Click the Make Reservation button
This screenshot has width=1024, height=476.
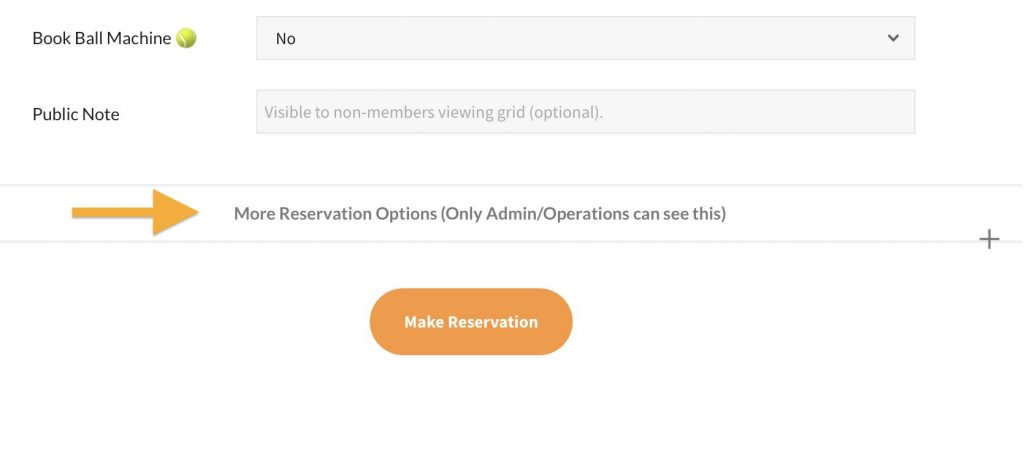pos(471,322)
